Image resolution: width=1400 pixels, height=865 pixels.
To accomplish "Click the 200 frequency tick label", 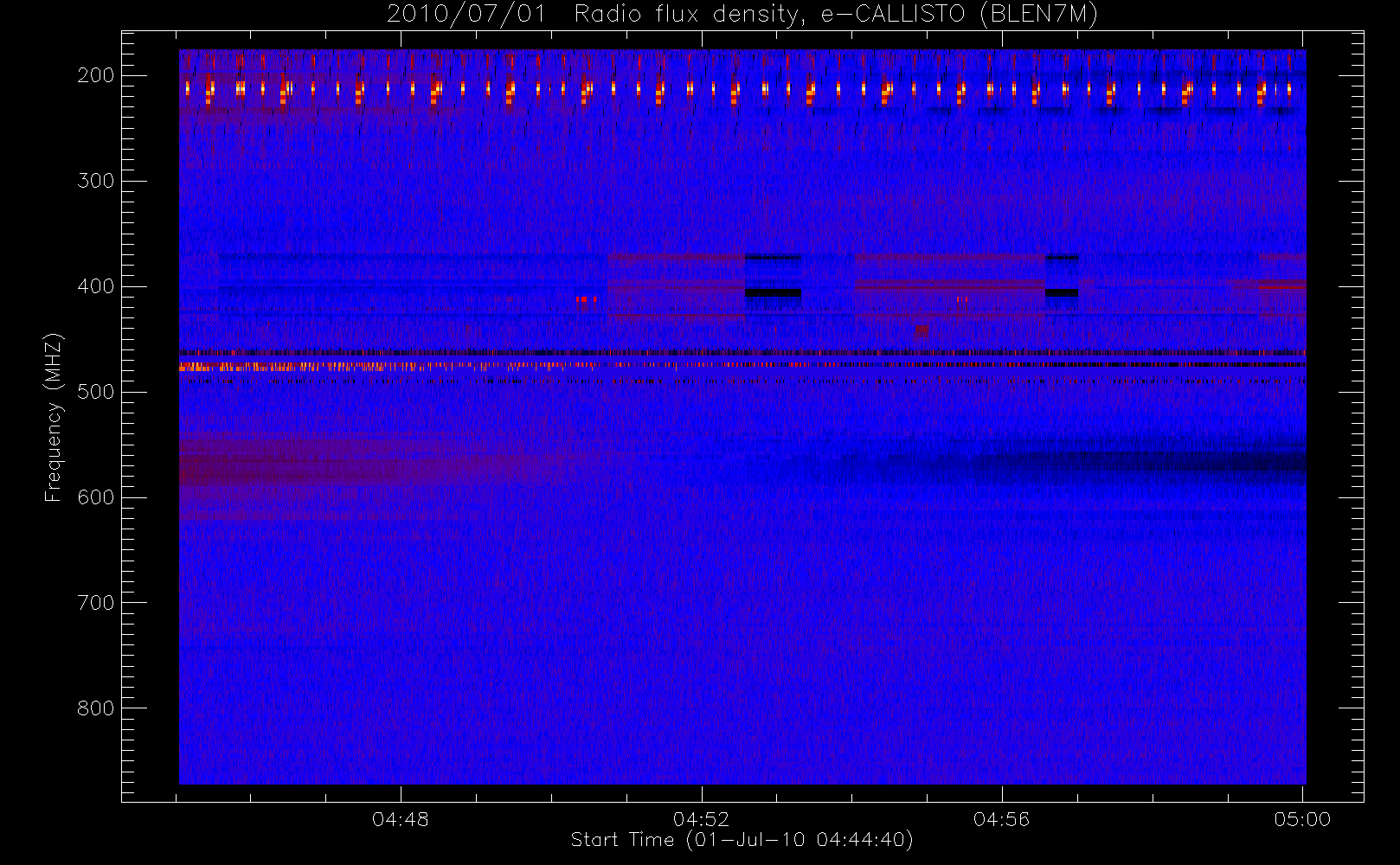I will (96, 75).
